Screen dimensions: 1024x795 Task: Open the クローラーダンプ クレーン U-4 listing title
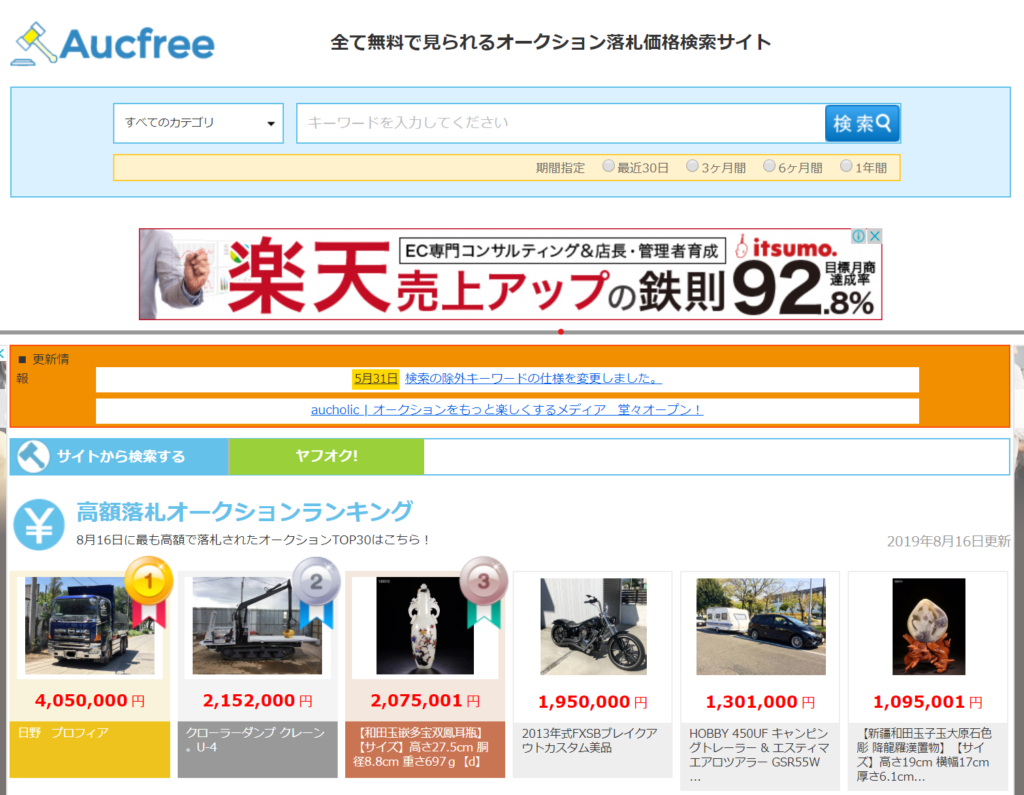pos(255,739)
